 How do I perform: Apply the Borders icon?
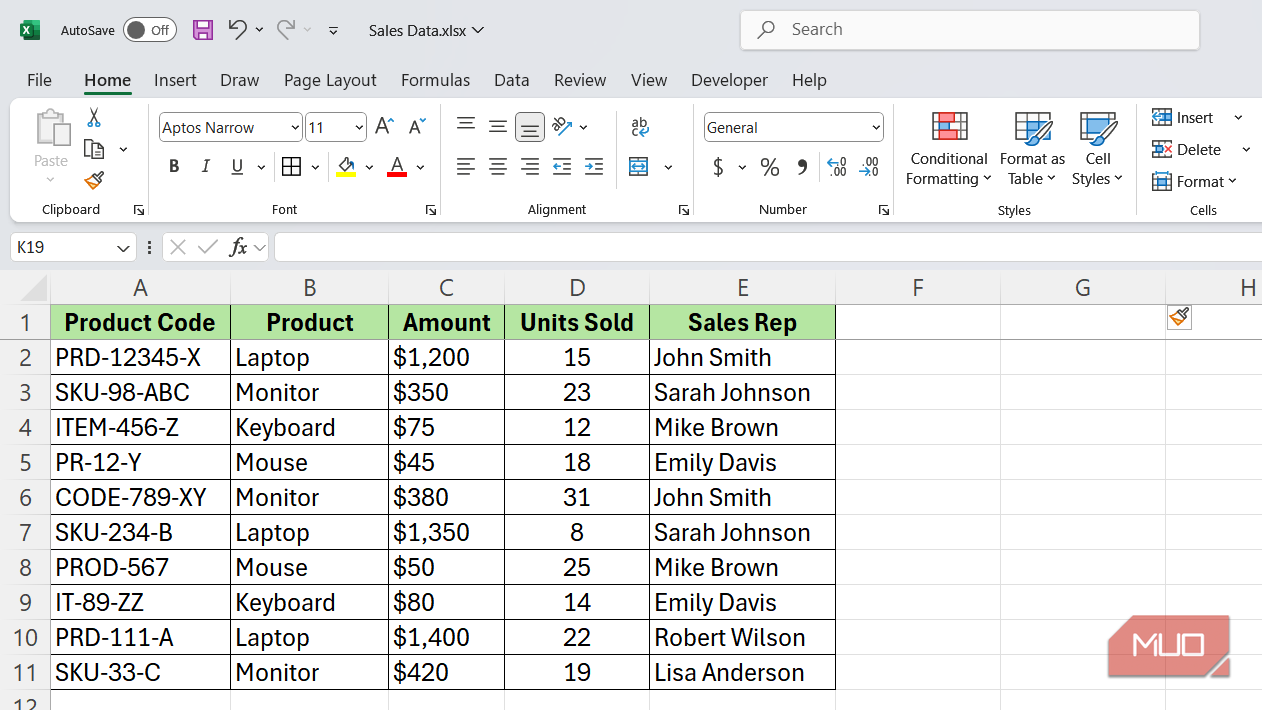(292, 167)
